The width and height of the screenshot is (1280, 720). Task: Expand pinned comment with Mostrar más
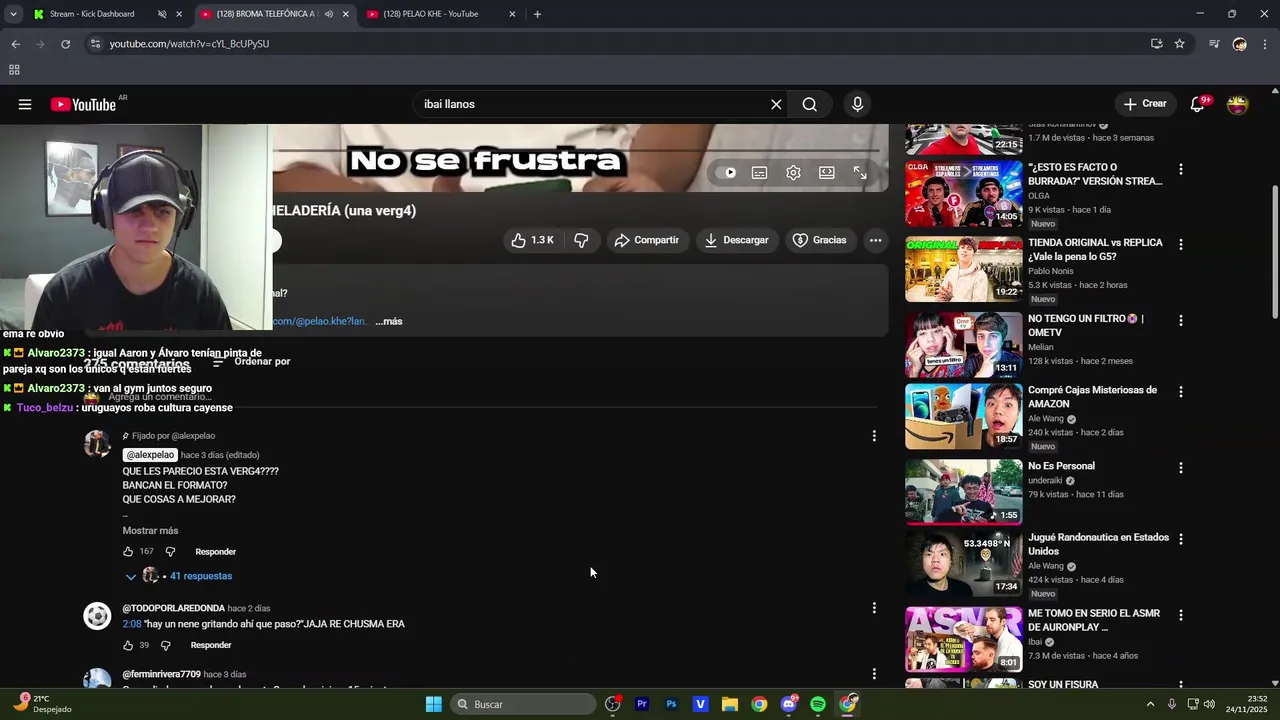point(150,531)
